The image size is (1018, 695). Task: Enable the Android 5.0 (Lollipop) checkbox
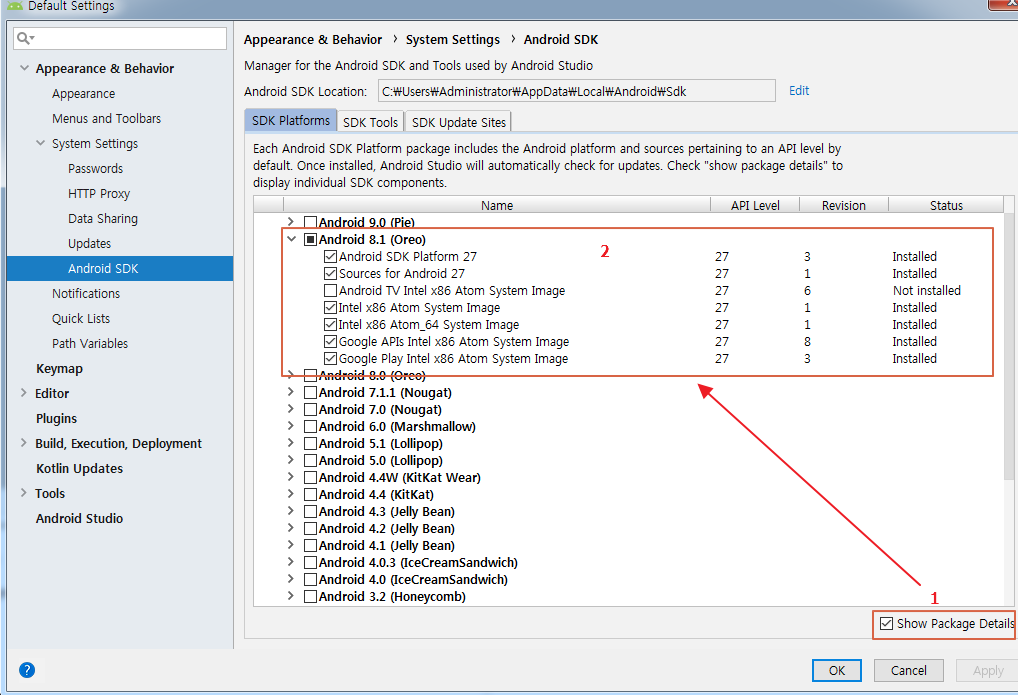(x=310, y=461)
